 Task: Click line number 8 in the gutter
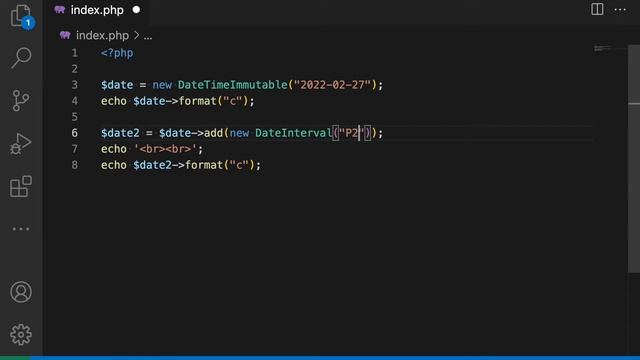coord(74,165)
